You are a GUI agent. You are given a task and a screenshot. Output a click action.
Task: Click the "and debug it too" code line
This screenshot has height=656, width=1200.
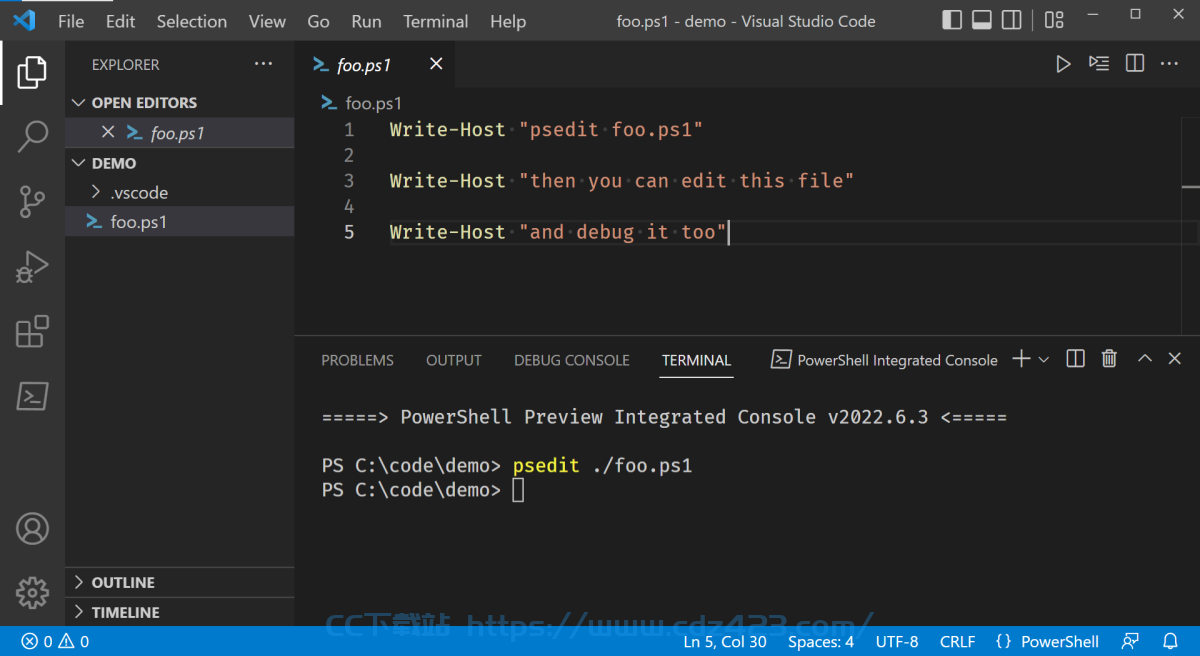[x=558, y=232]
